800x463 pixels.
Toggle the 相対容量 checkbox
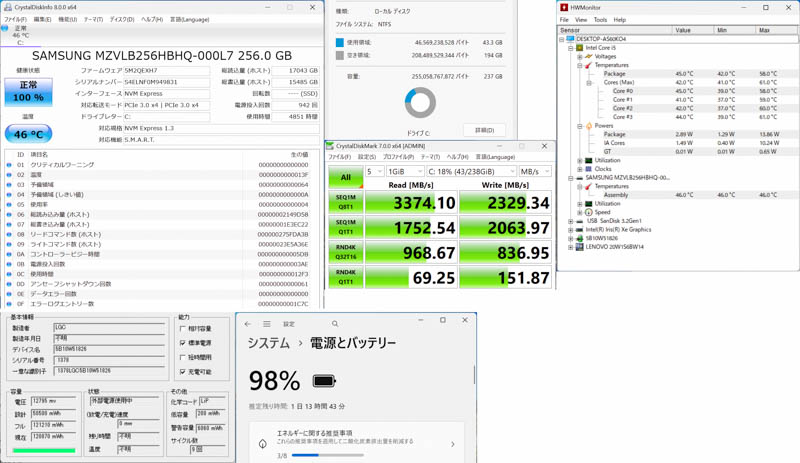183,329
